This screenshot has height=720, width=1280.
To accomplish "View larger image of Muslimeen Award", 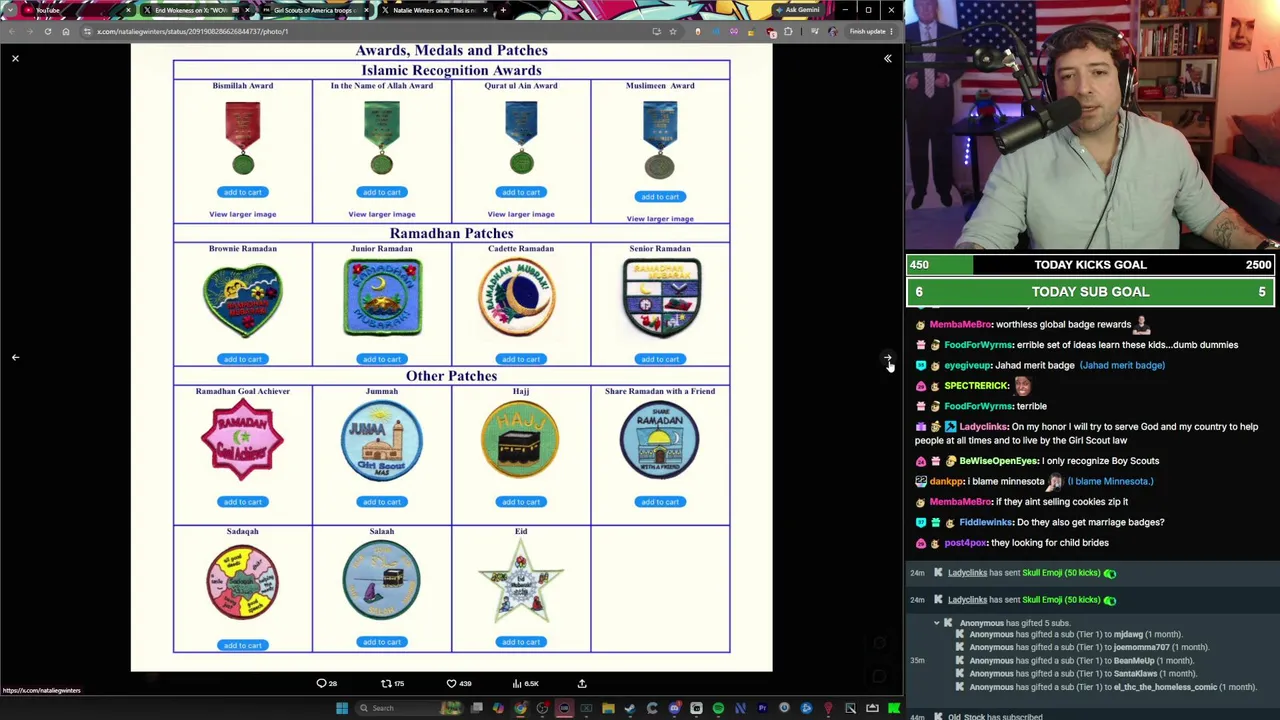I will coord(659,218).
